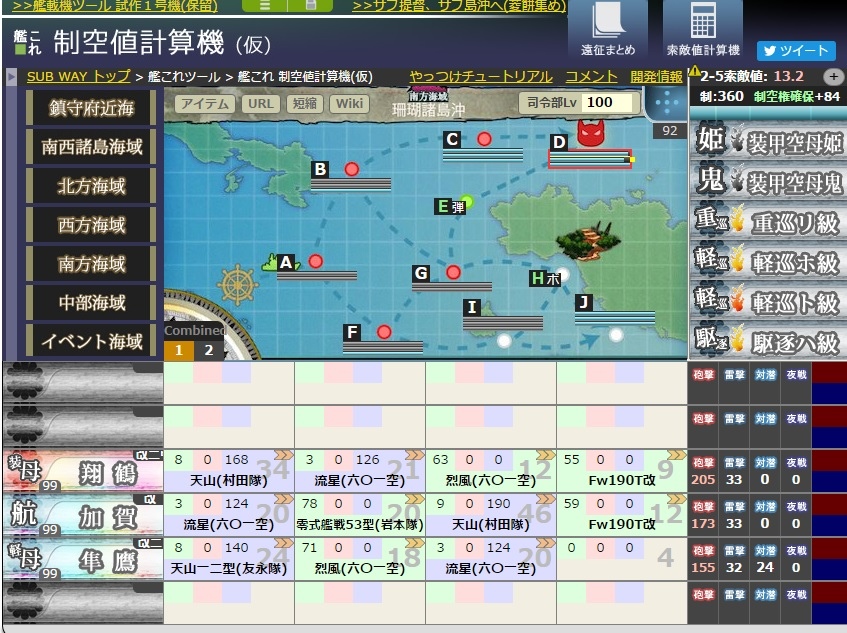This screenshot has height=633, width=847.
Task: Click the round plus icon beside 2-5索敵値
Action: click(833, 77)
